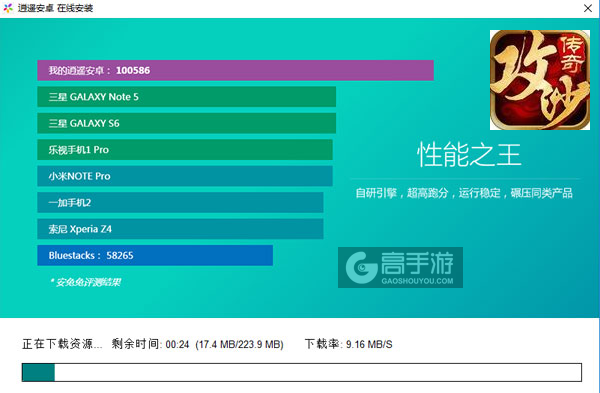Click the 性能之王 heading

pyautogui.click(x=469, y=155)
